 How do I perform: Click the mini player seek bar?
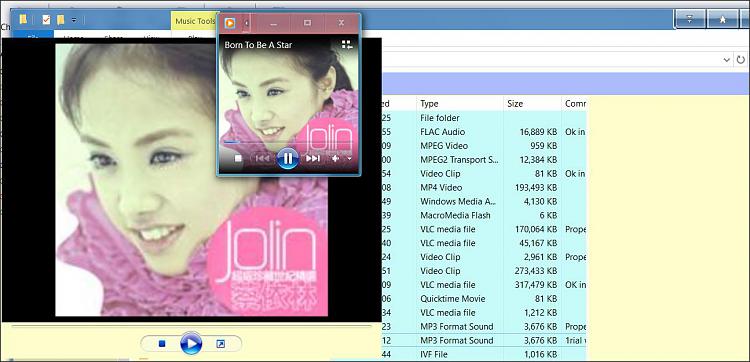[288, 142]
